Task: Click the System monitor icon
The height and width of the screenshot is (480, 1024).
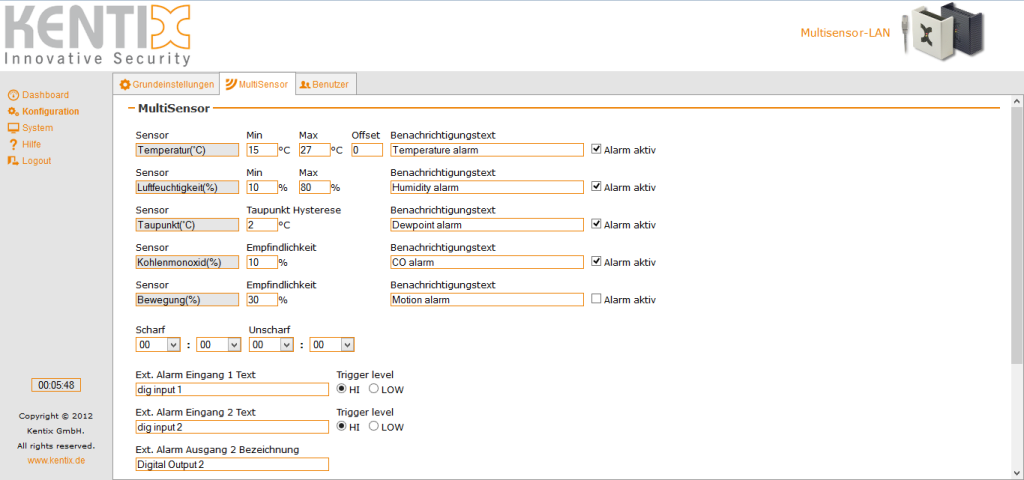Action: [13, 128]
